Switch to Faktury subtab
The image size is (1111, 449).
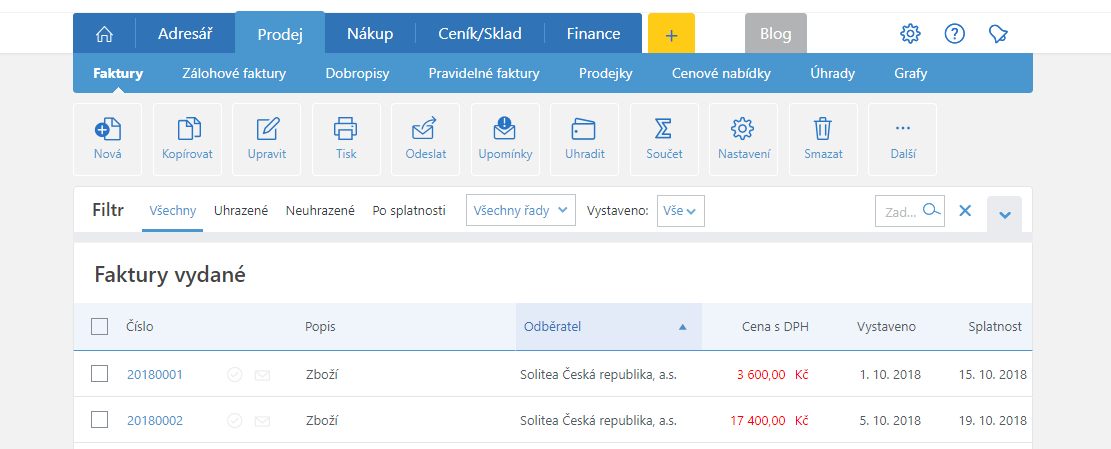tap(118, 73)
